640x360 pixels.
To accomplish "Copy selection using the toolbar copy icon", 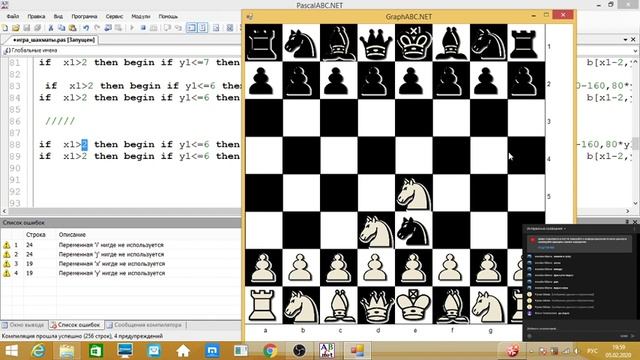I will tap(61, 28).
